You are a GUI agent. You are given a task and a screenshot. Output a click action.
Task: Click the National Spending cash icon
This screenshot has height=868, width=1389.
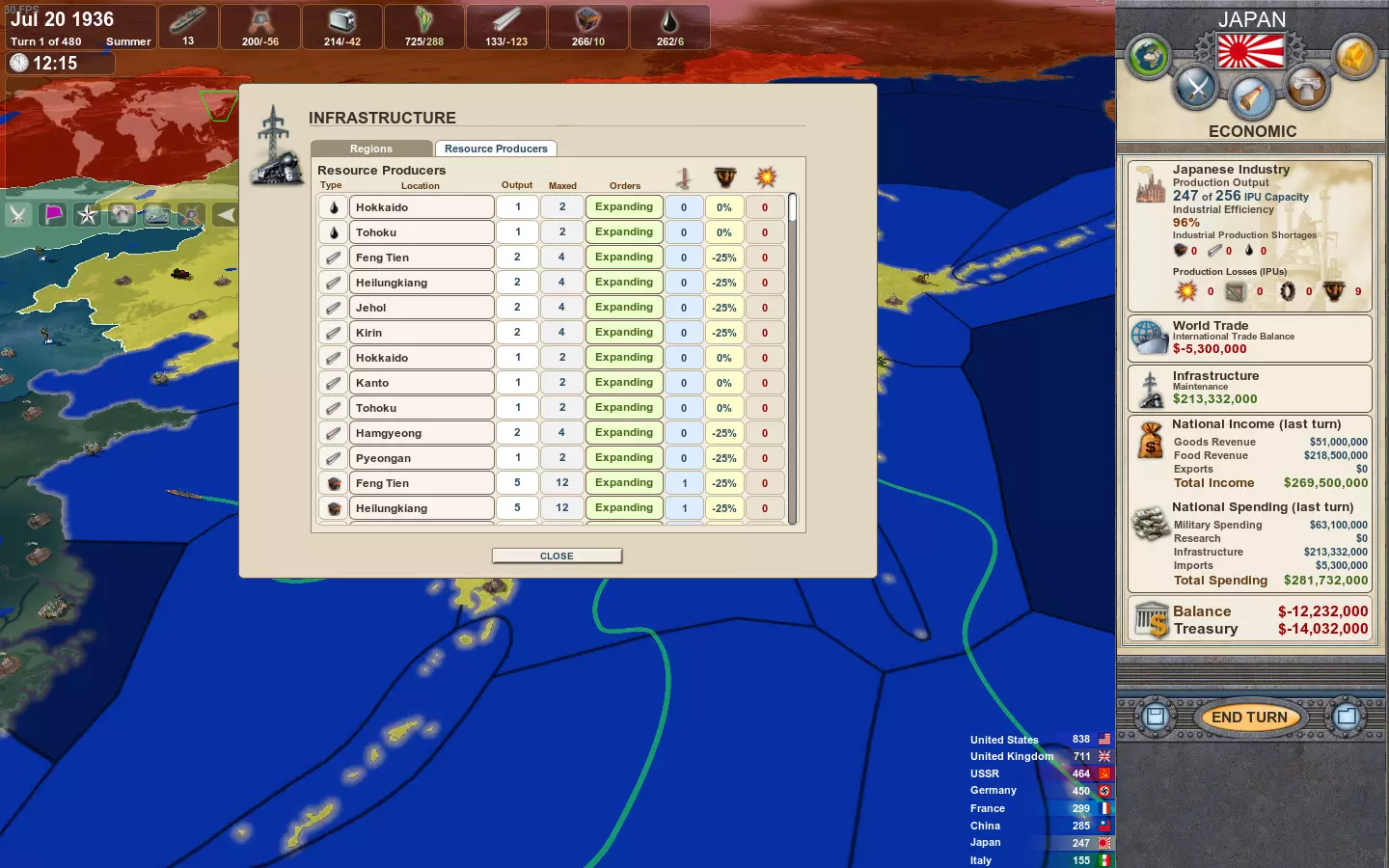(x=1150, y=524)
